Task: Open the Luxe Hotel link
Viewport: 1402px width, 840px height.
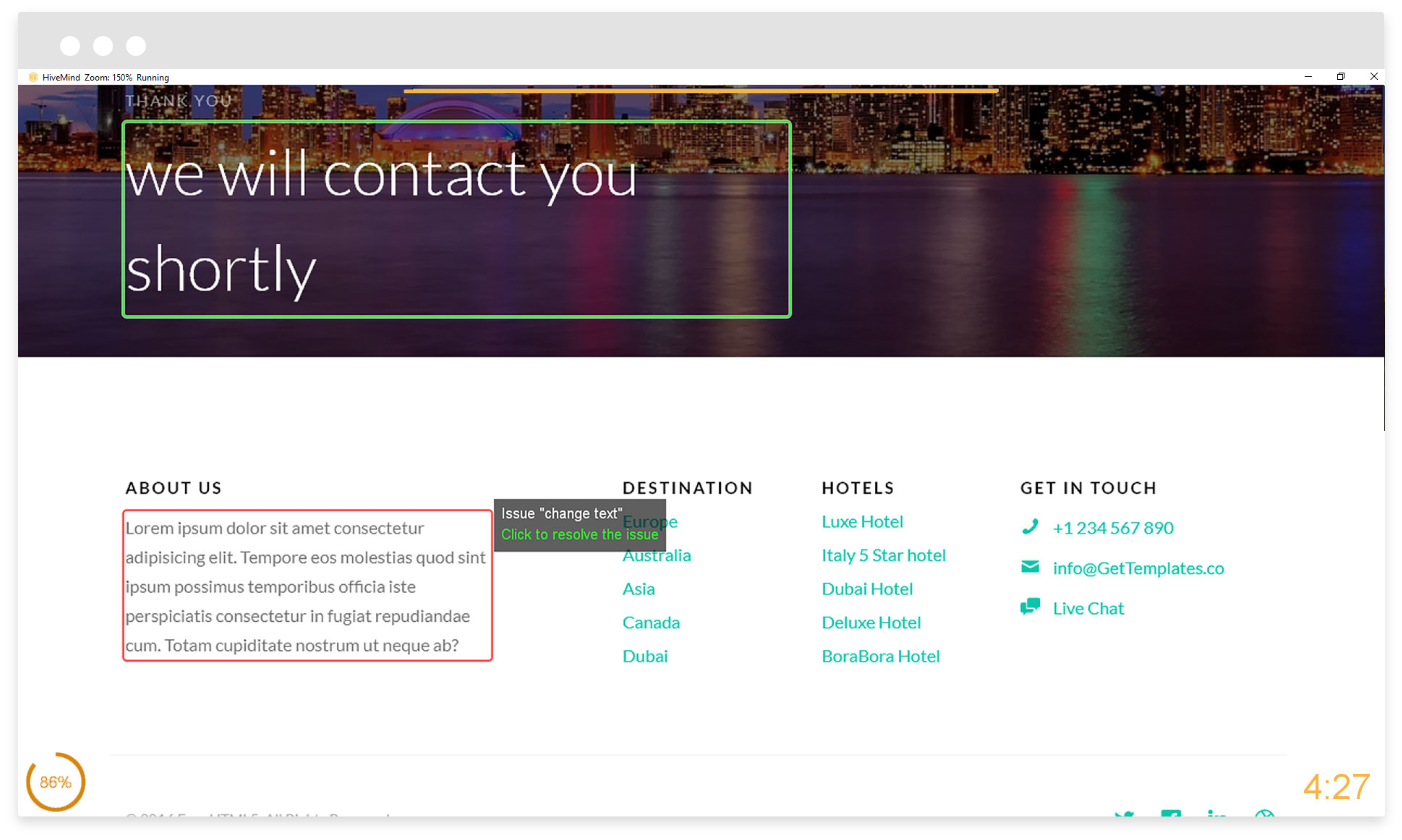Action: pos(862,521)
